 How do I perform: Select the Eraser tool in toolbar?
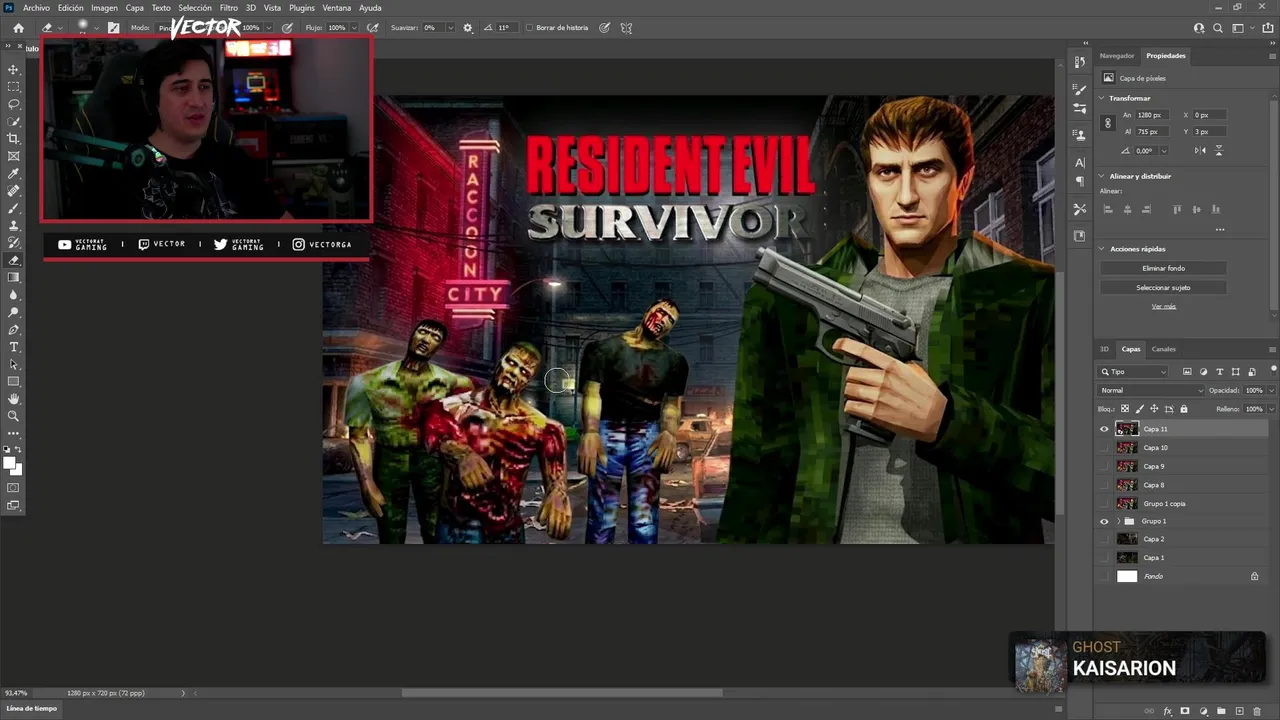coord(14,260)
